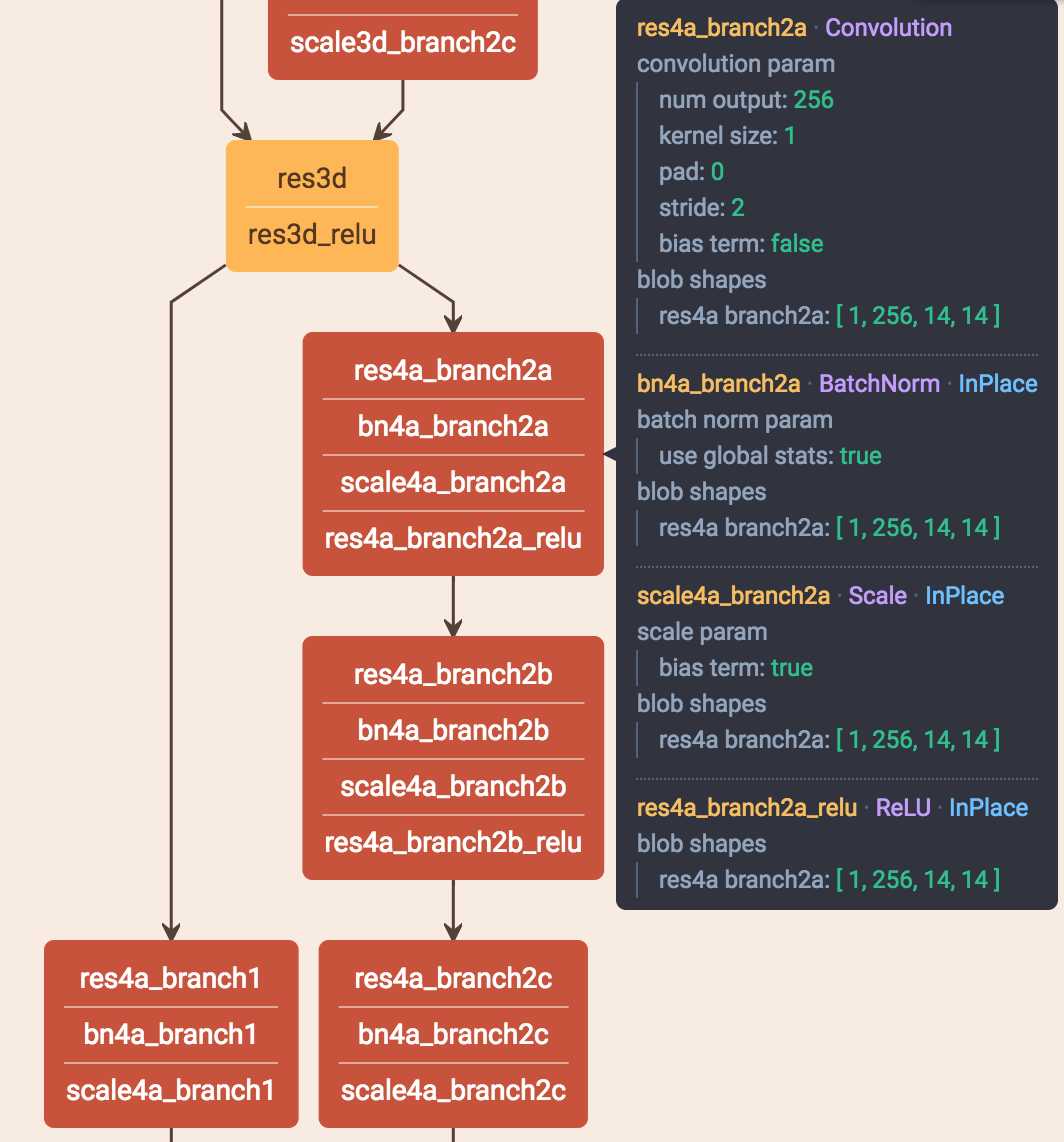Click the bn4a_branch2b row

click(x=453, y=731)
